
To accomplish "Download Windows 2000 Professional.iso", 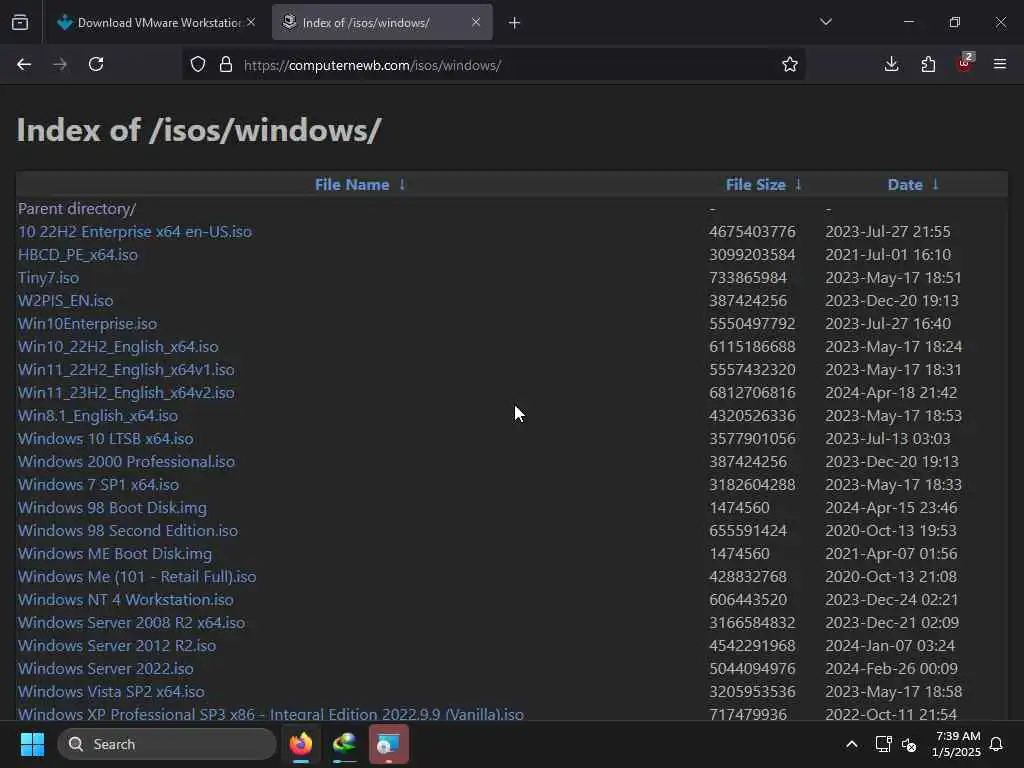I will [127, 462].
